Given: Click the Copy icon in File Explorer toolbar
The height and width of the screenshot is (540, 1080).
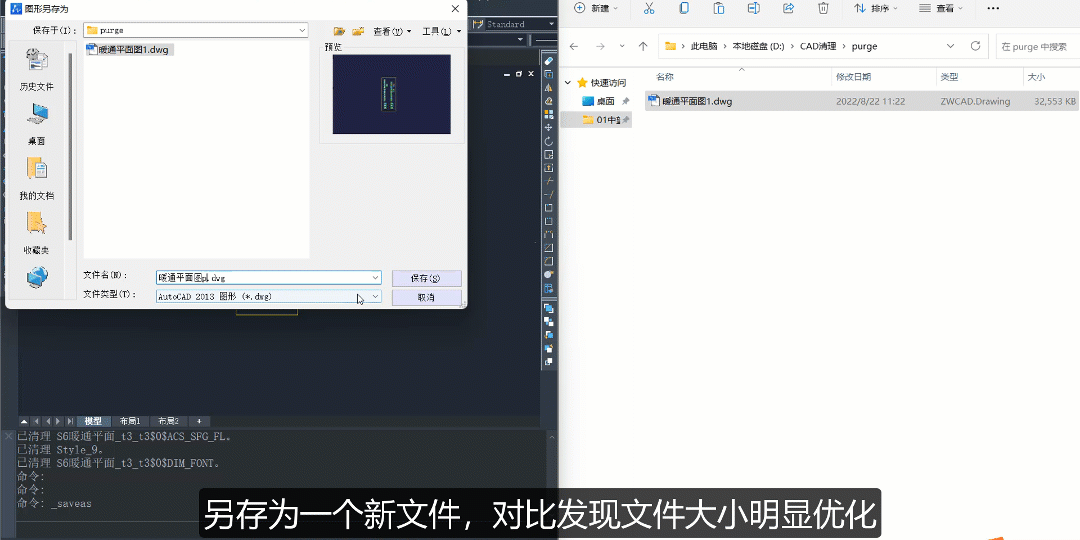Looking at the screenshot, I should coord(684,8).
